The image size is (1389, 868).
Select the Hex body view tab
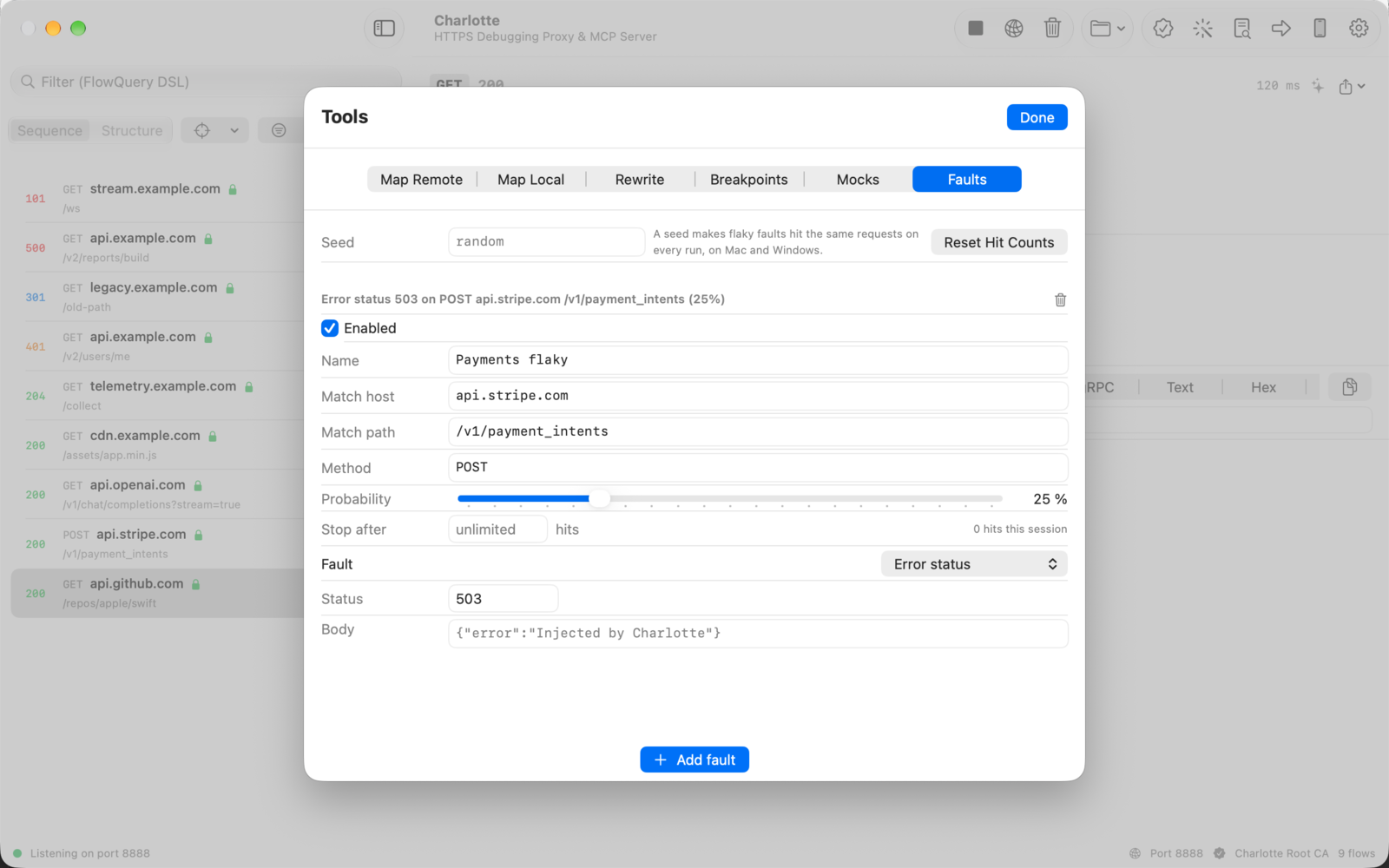tap(1264, 387)
